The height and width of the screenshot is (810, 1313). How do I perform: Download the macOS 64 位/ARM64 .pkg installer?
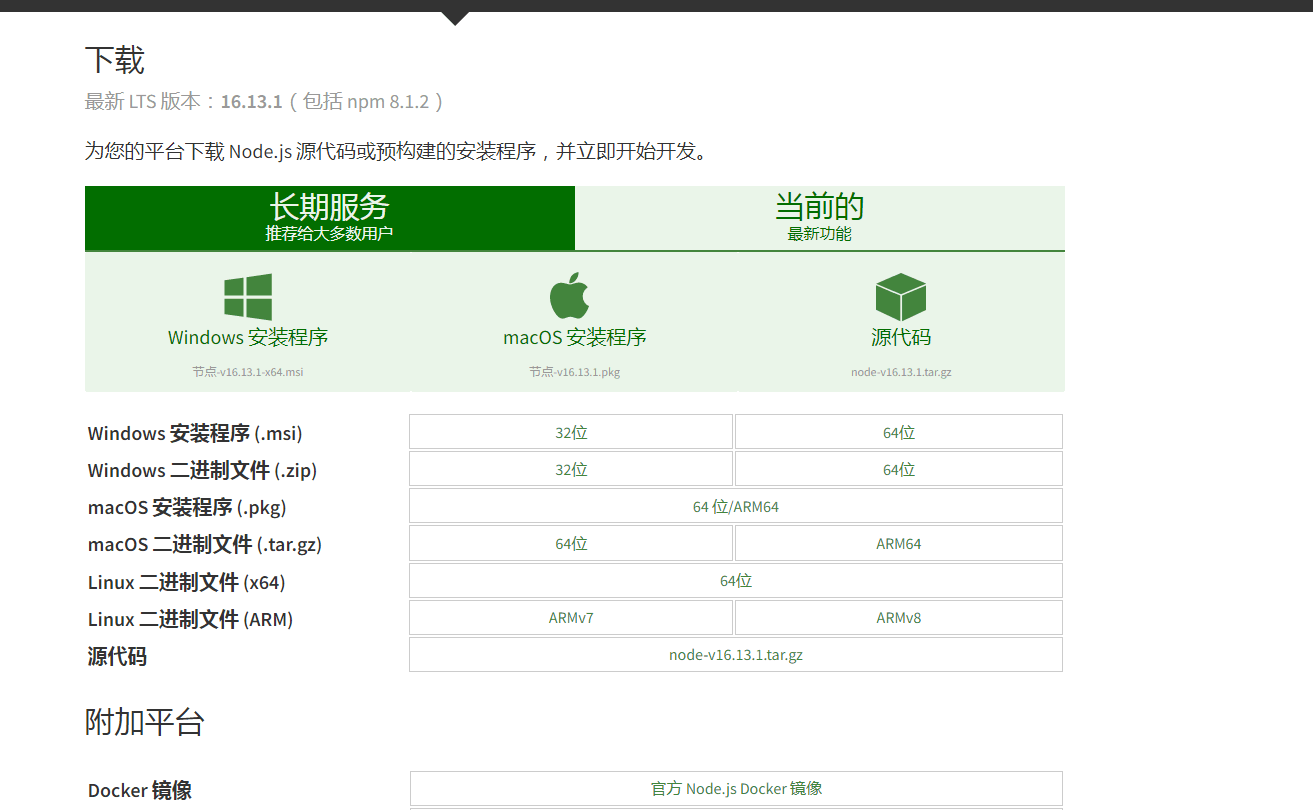tap(736, 506)
